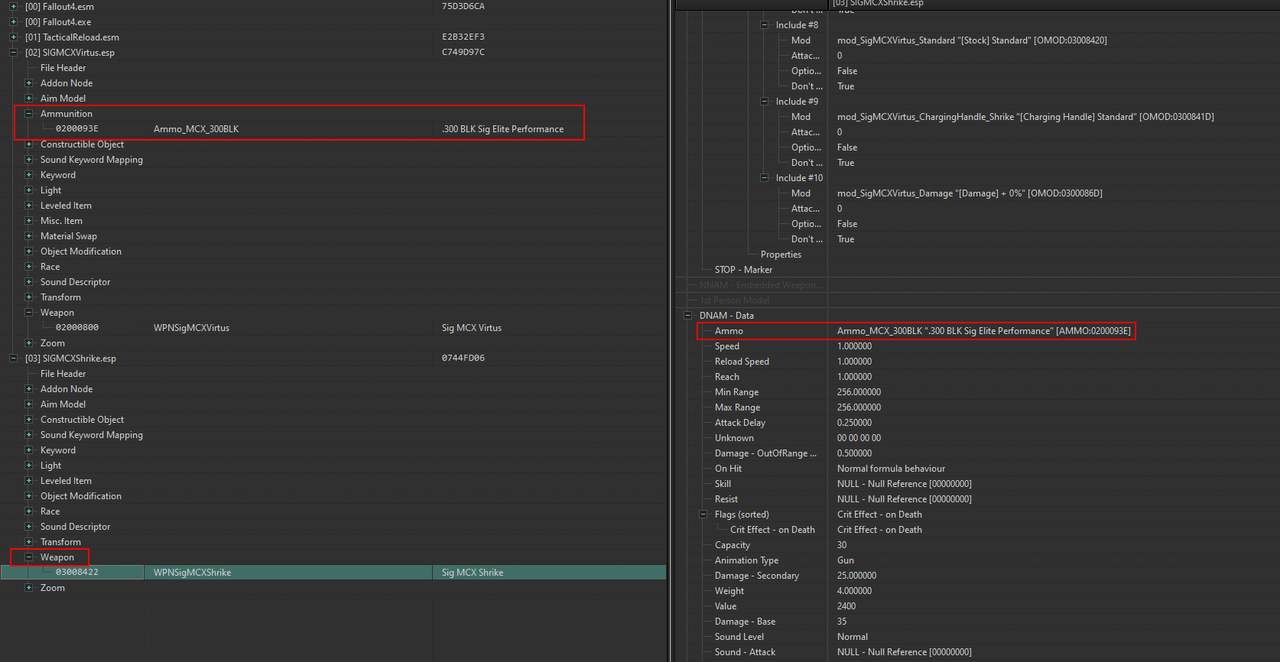Viewport: 1280px width, 662px height.
Task: Click Damage - Base value 35
Action: (842, 621)
